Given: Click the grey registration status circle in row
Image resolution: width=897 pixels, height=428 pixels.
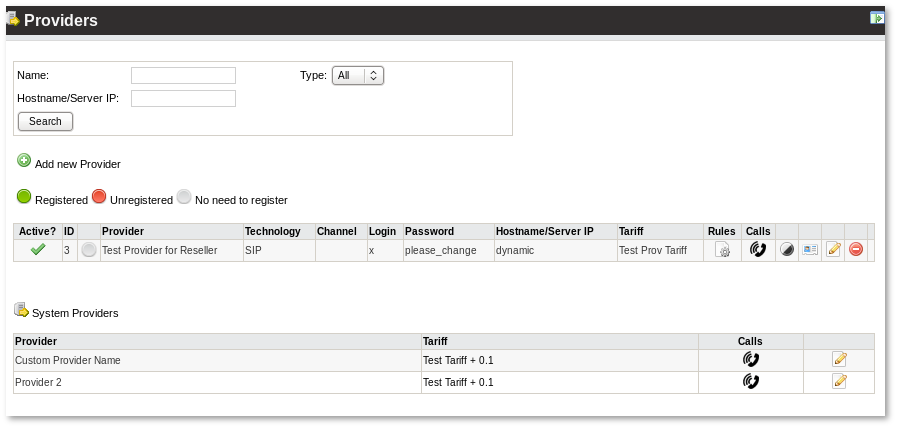Looking at the screenshot, I should point(89,250).
